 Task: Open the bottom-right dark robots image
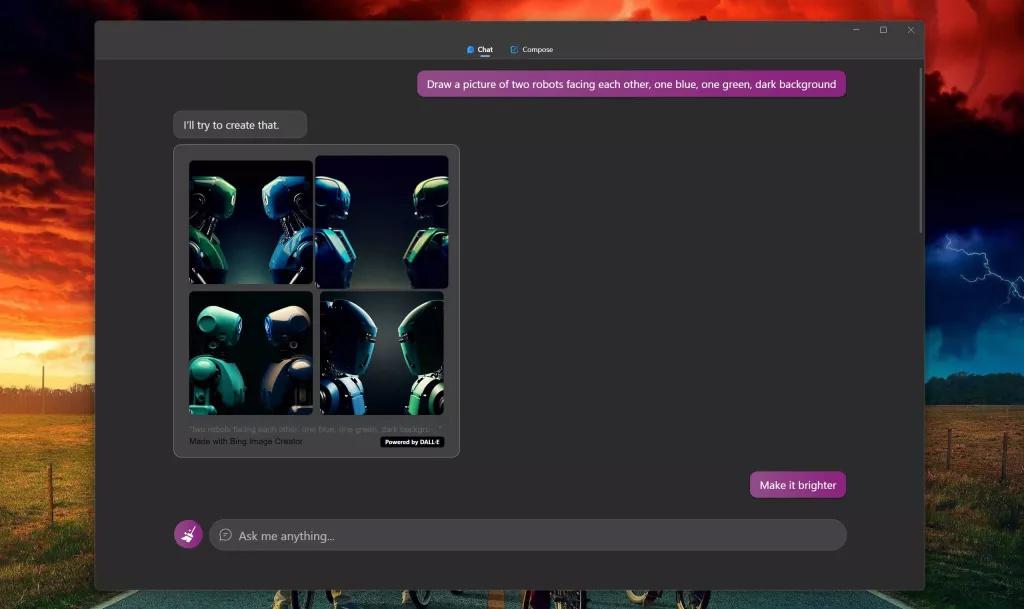[382, 353]
